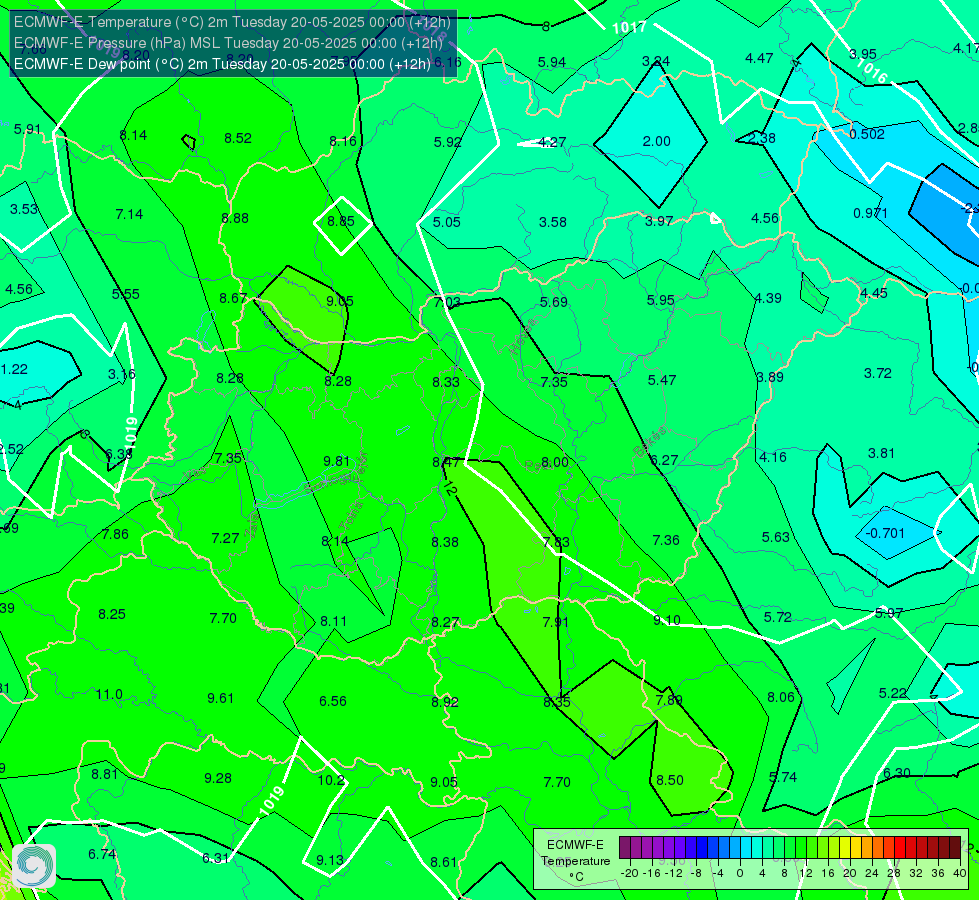The height and width of the screenshot is (900, 979).
Task: Click the dew point value 3.53
Action: click(x=24, y=209)
